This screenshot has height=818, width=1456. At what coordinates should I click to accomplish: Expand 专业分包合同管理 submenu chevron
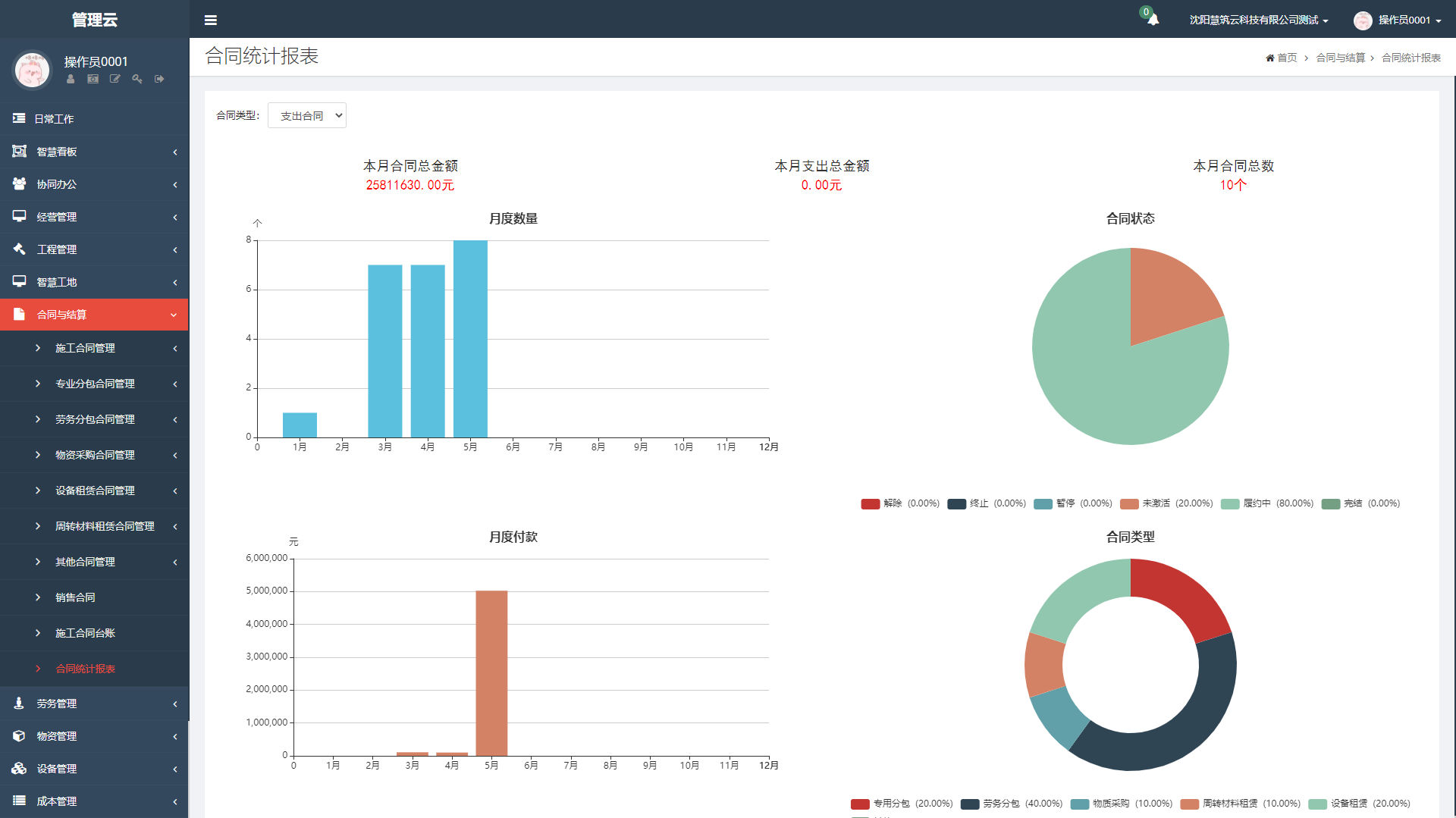tap(175, 384)
